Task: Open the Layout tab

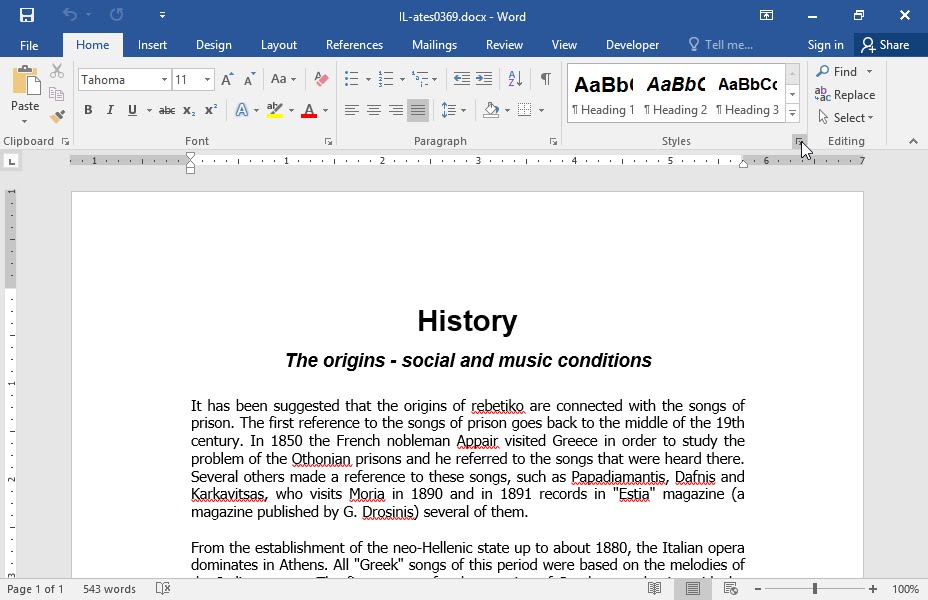Action: [279, 45]
